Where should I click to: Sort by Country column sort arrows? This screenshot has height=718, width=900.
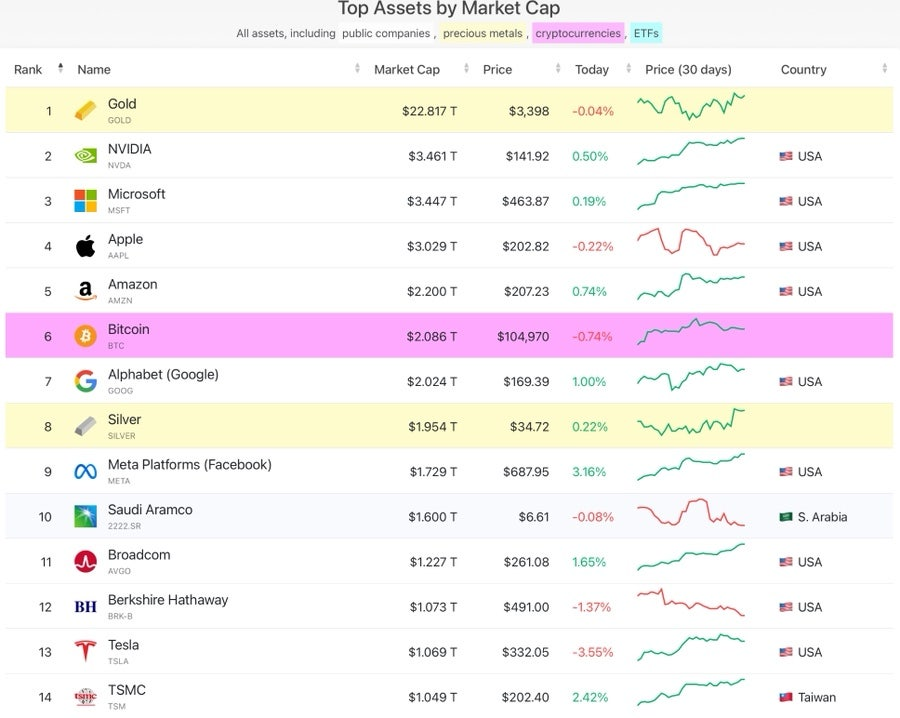pos(885,69)
